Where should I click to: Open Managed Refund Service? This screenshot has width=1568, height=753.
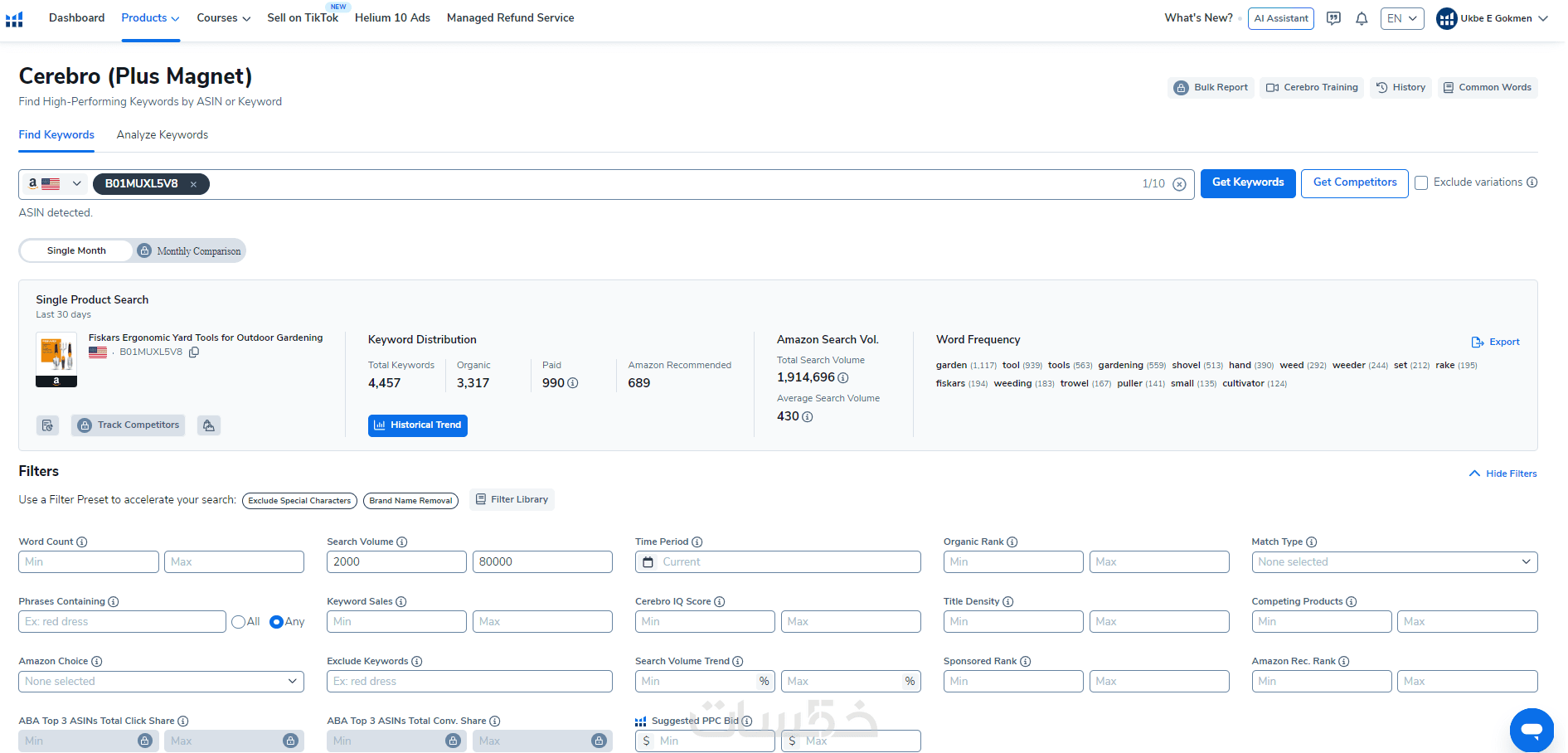tap(510, 18)
